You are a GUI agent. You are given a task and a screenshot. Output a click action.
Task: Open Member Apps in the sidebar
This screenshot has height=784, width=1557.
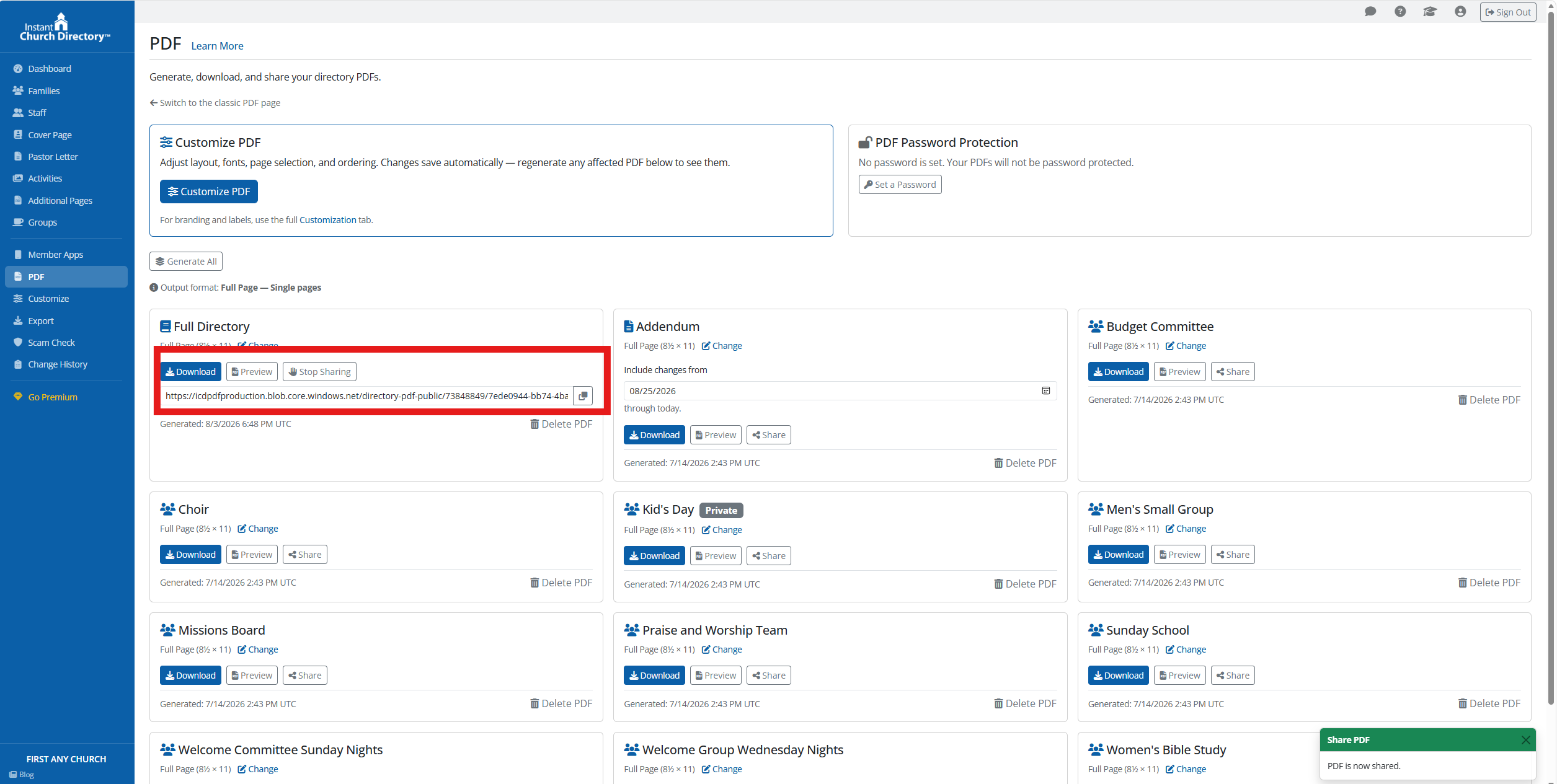[x=66, y=255]
